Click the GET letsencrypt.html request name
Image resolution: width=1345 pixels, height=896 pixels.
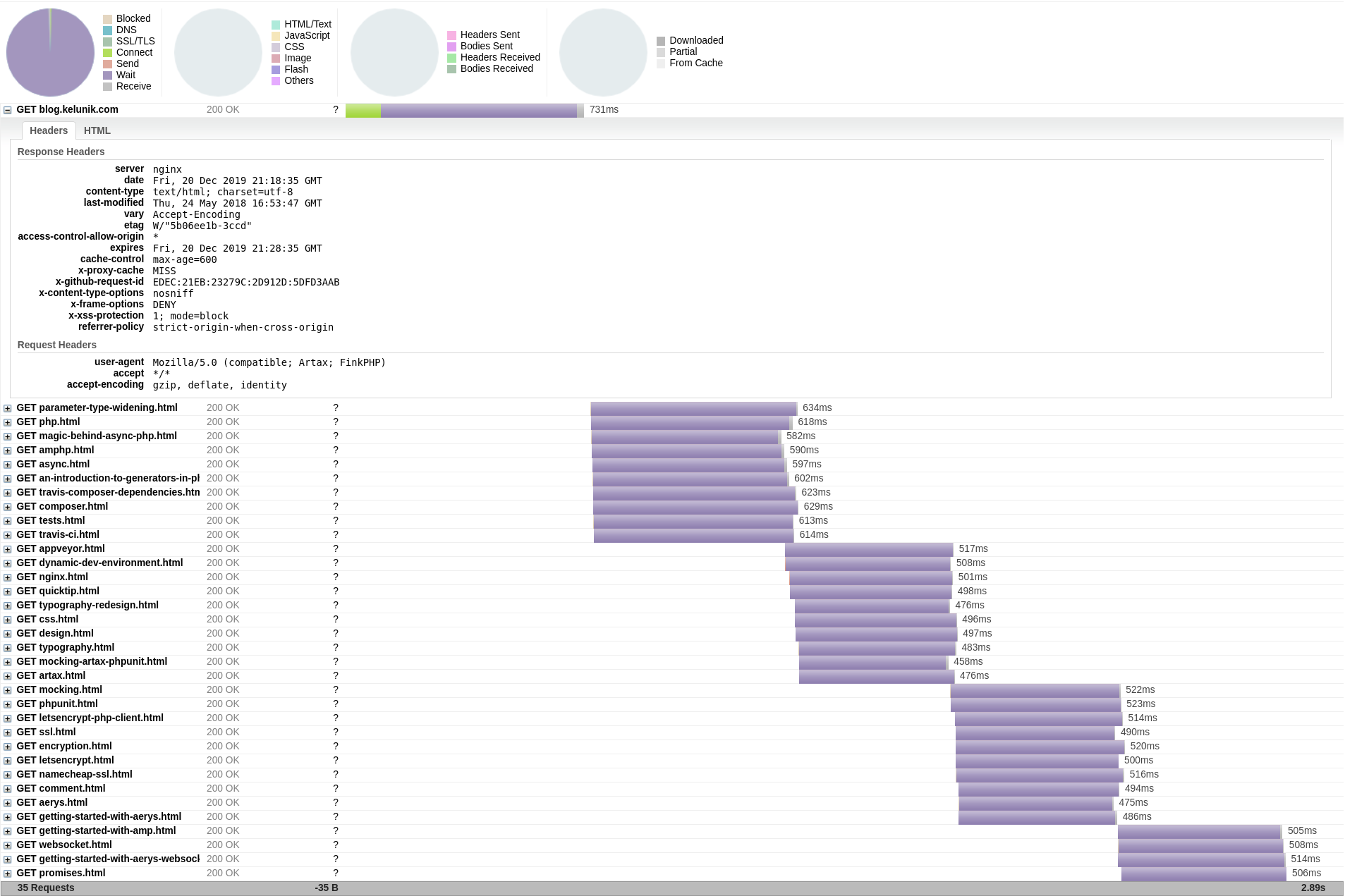tap(65, 760)
